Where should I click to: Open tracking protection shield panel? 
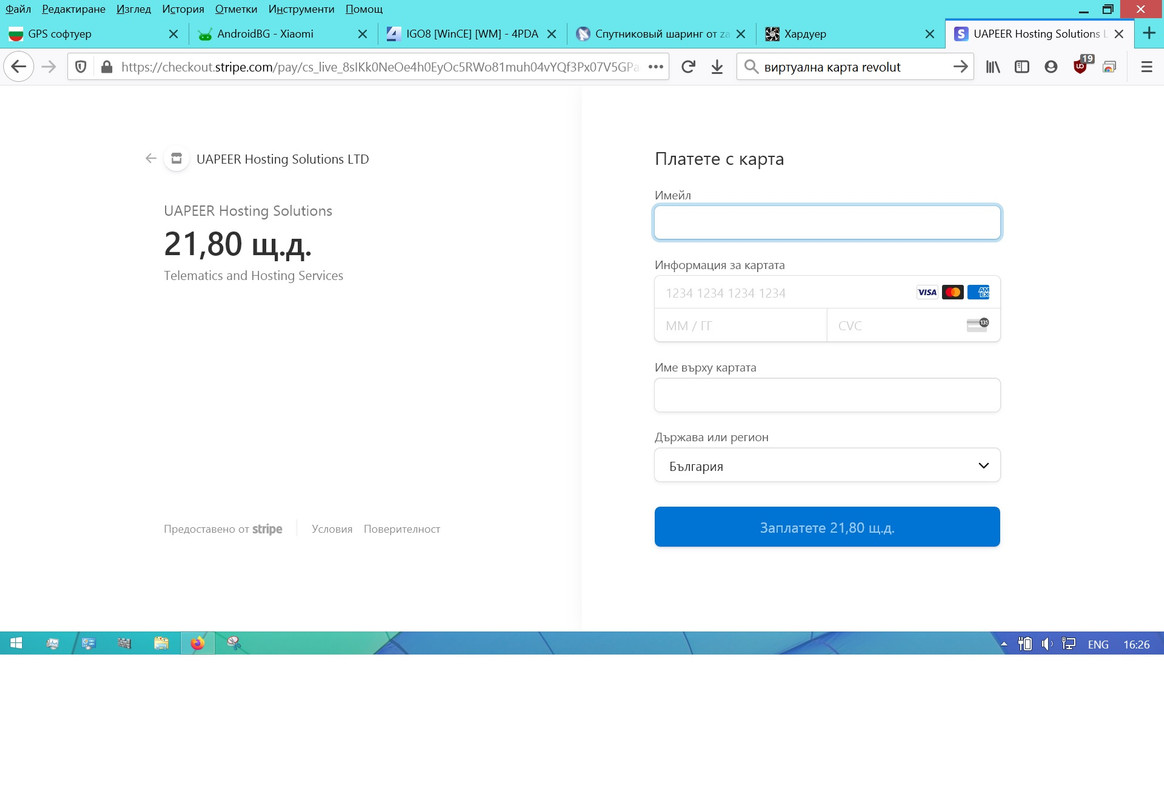pyautogui.click(x=81, y=67)
